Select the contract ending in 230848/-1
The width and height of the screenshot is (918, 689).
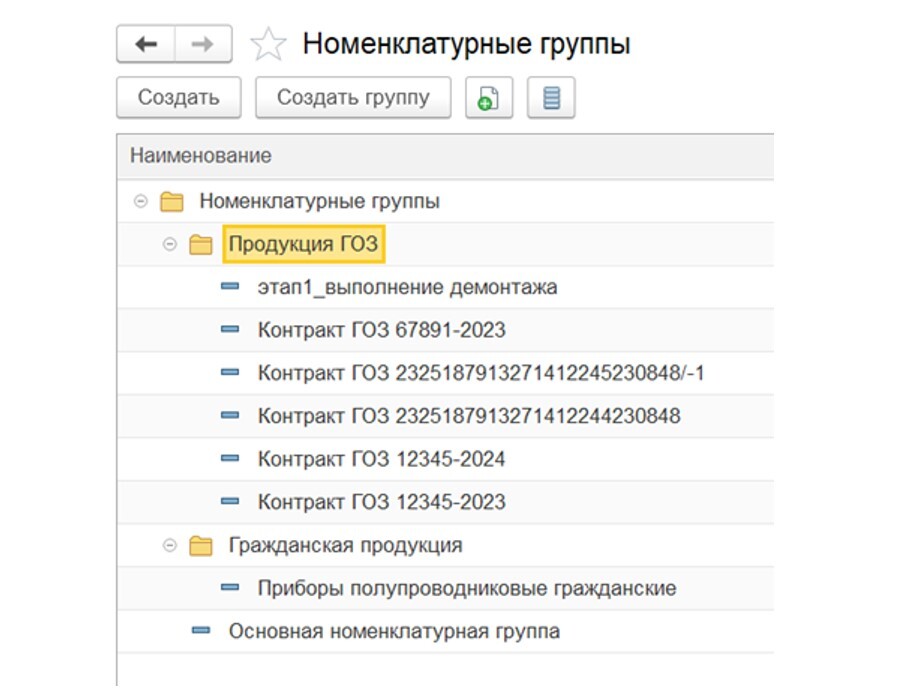tap(481, 373)
